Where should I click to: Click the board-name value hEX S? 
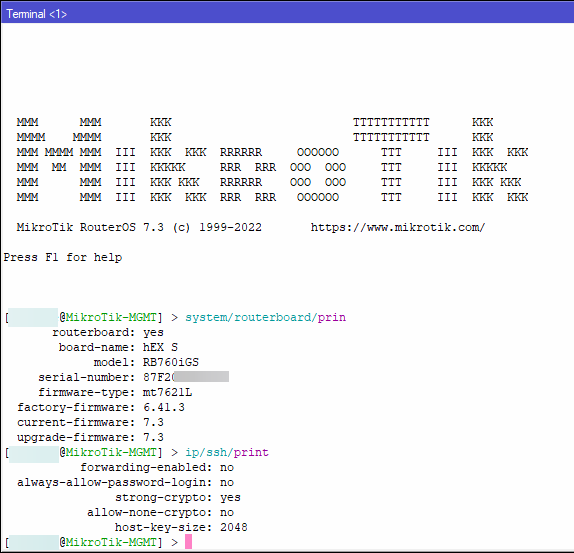coord(160,347)
